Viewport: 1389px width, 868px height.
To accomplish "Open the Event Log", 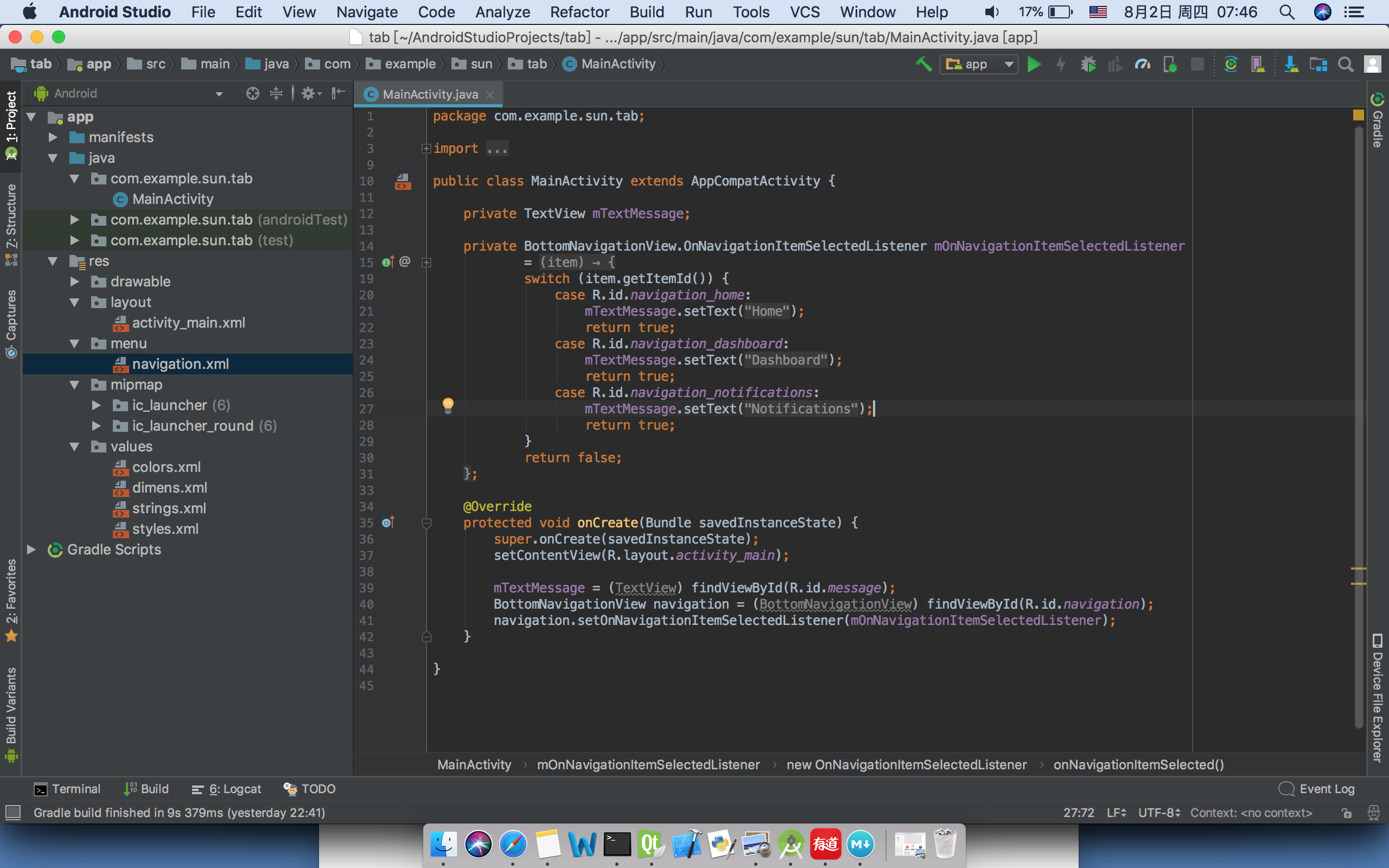I will 1316,789.
